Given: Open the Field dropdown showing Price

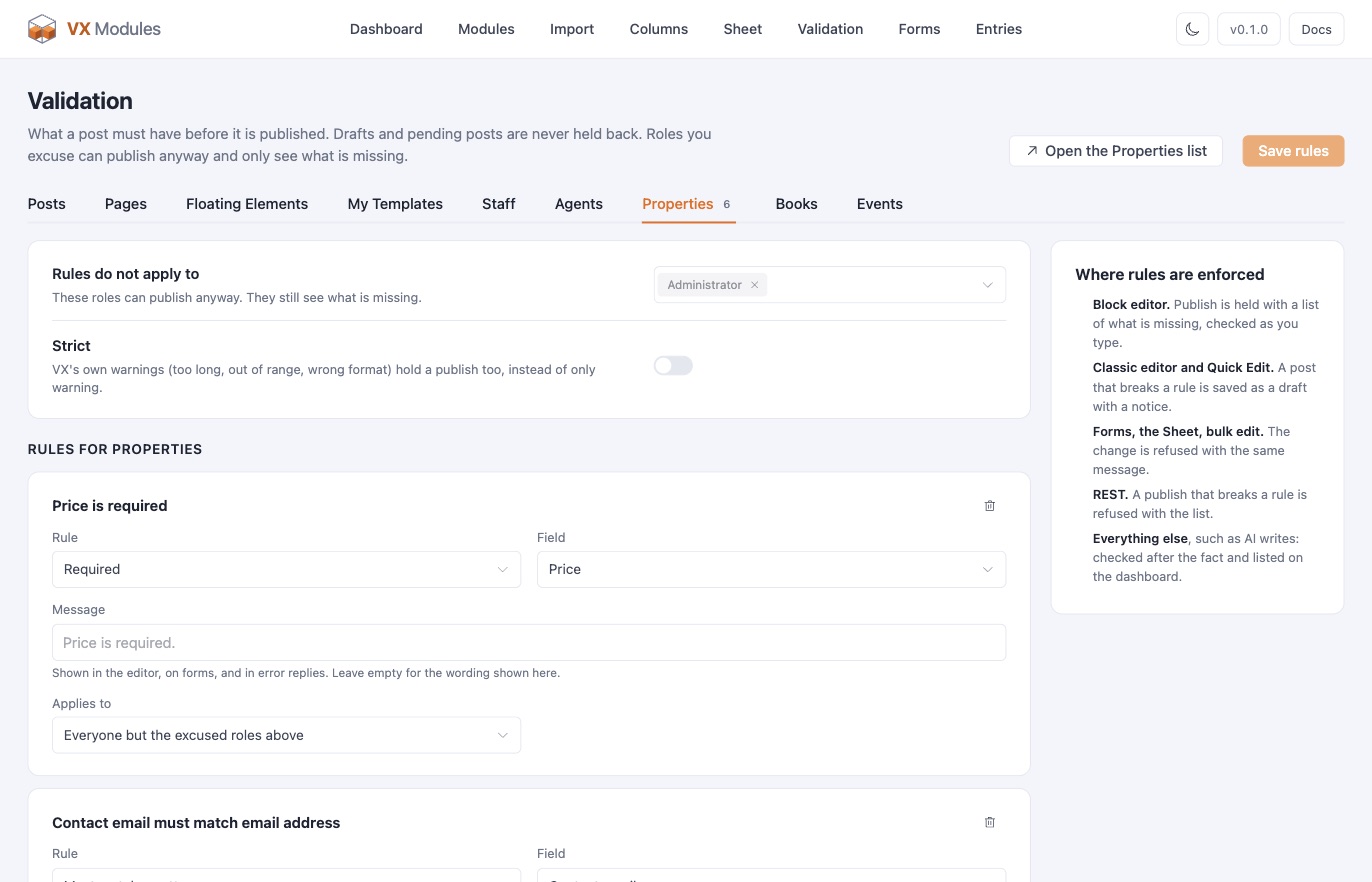Looking at the screenshot, I should (x=771, y=569).
